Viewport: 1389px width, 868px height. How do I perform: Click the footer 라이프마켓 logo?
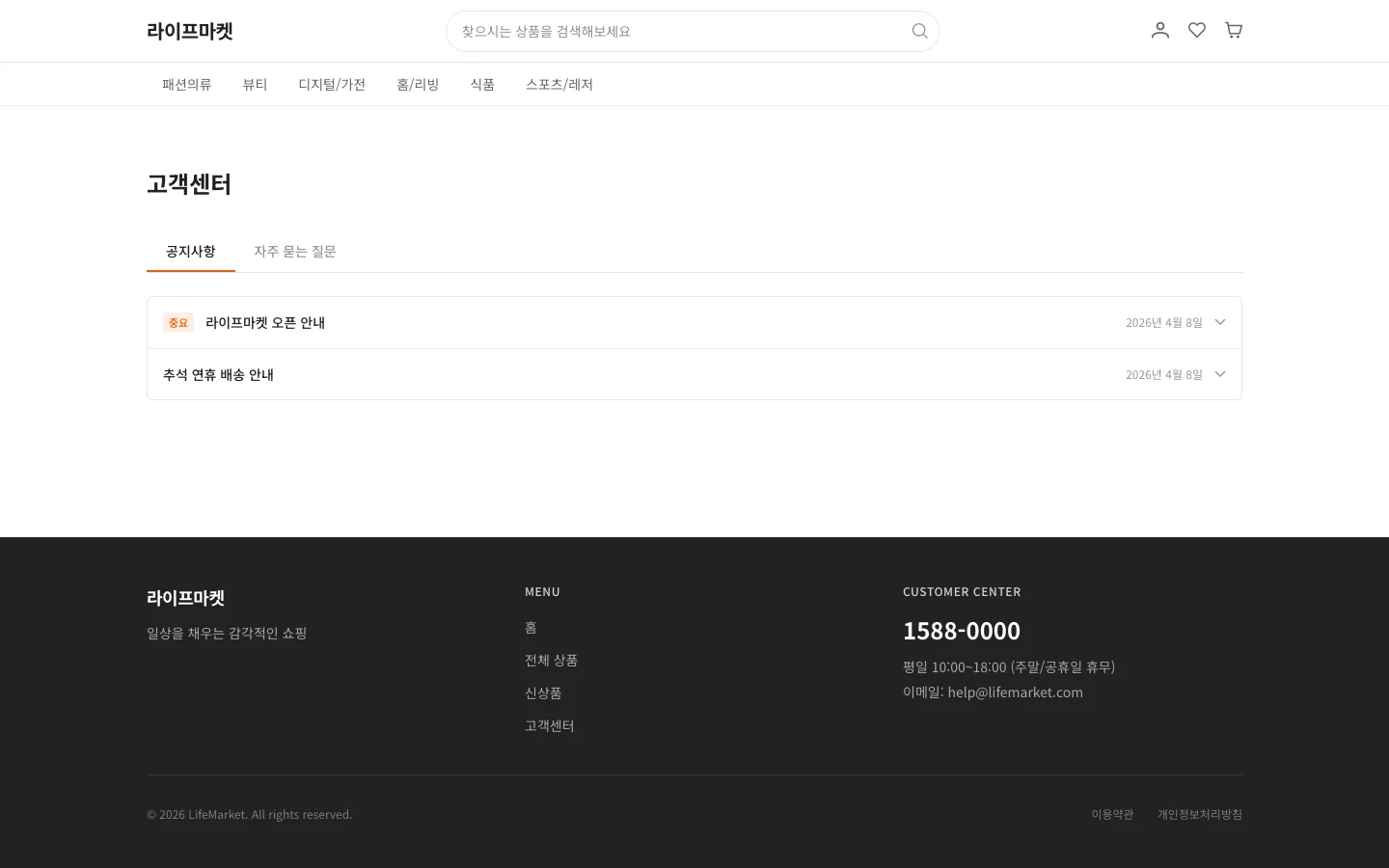[185, 598]
